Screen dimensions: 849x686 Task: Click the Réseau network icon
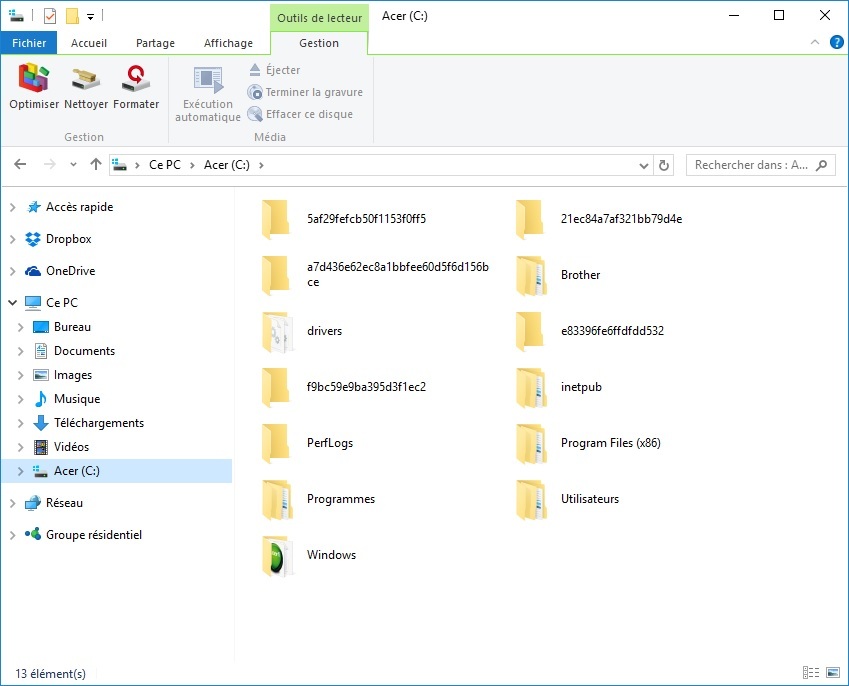click(x=32, y=503)
